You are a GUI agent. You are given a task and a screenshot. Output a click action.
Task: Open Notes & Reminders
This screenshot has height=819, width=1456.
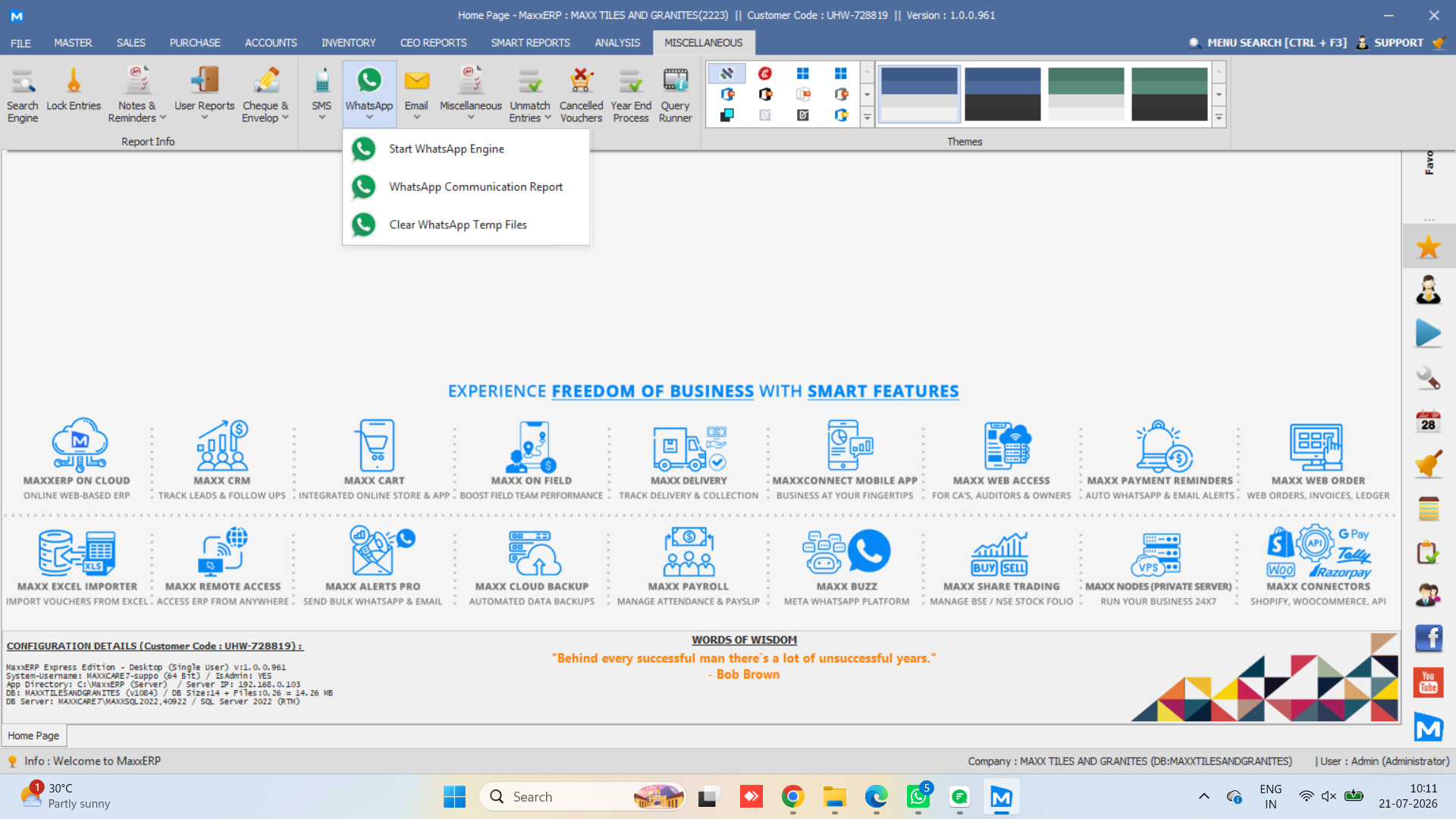[136, 95]
